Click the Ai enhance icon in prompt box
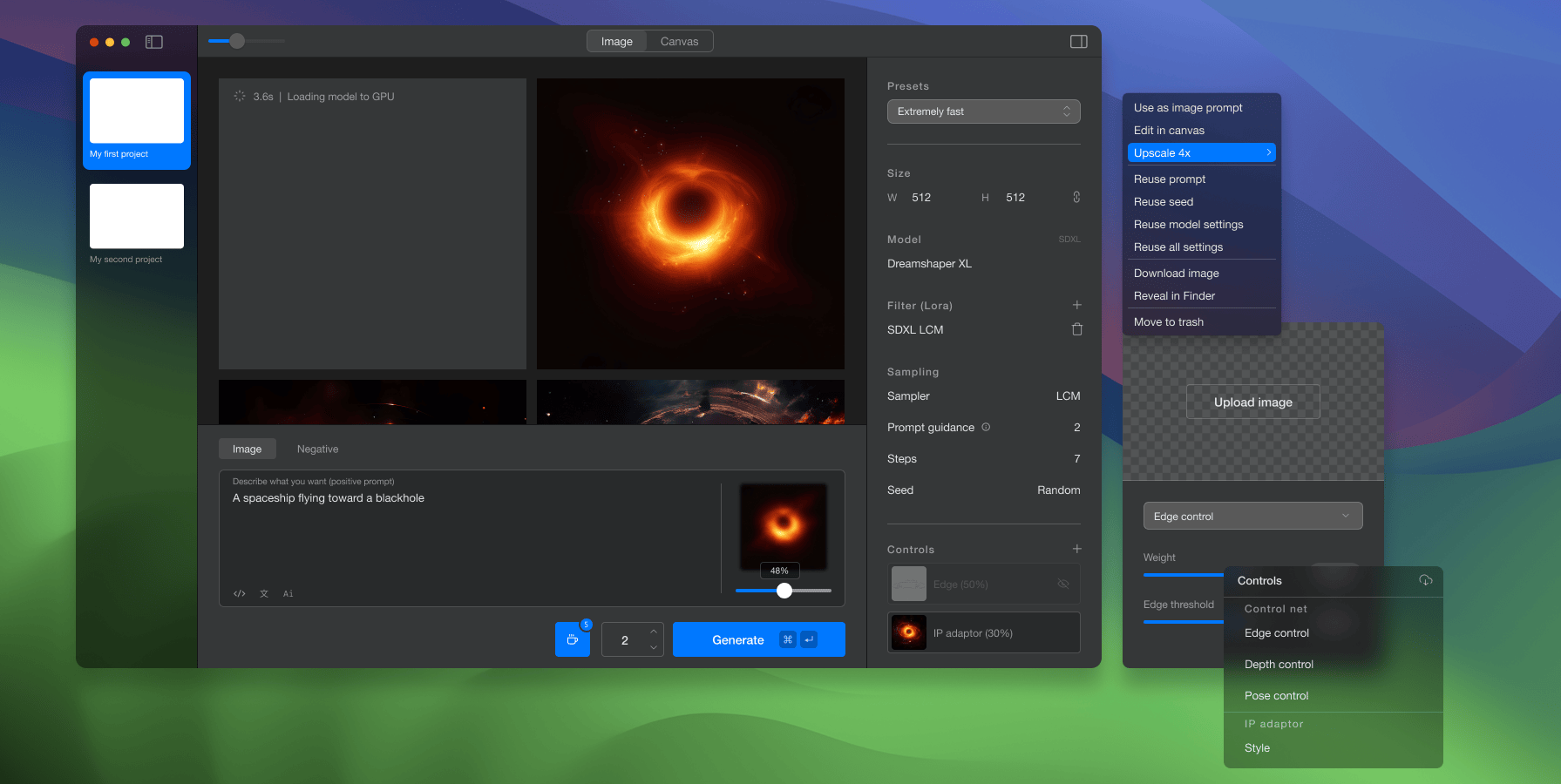The height and width of the screenshot is (784, 1561). (x=288, y=594)
